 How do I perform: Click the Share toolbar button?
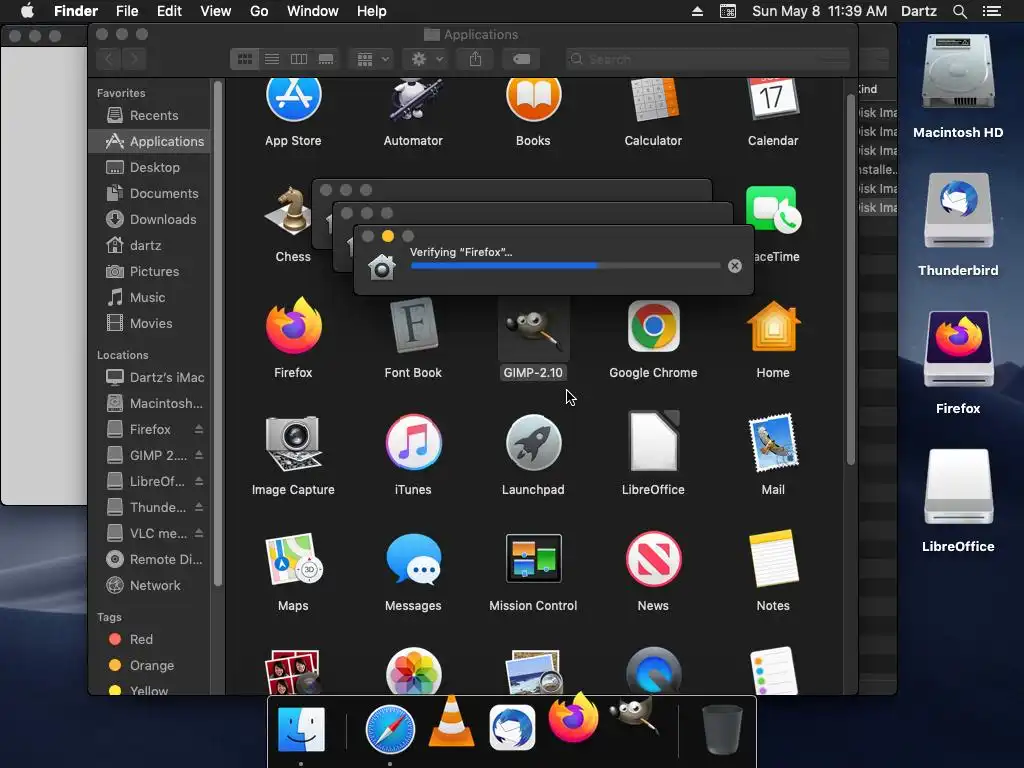[x=475, y=59]
